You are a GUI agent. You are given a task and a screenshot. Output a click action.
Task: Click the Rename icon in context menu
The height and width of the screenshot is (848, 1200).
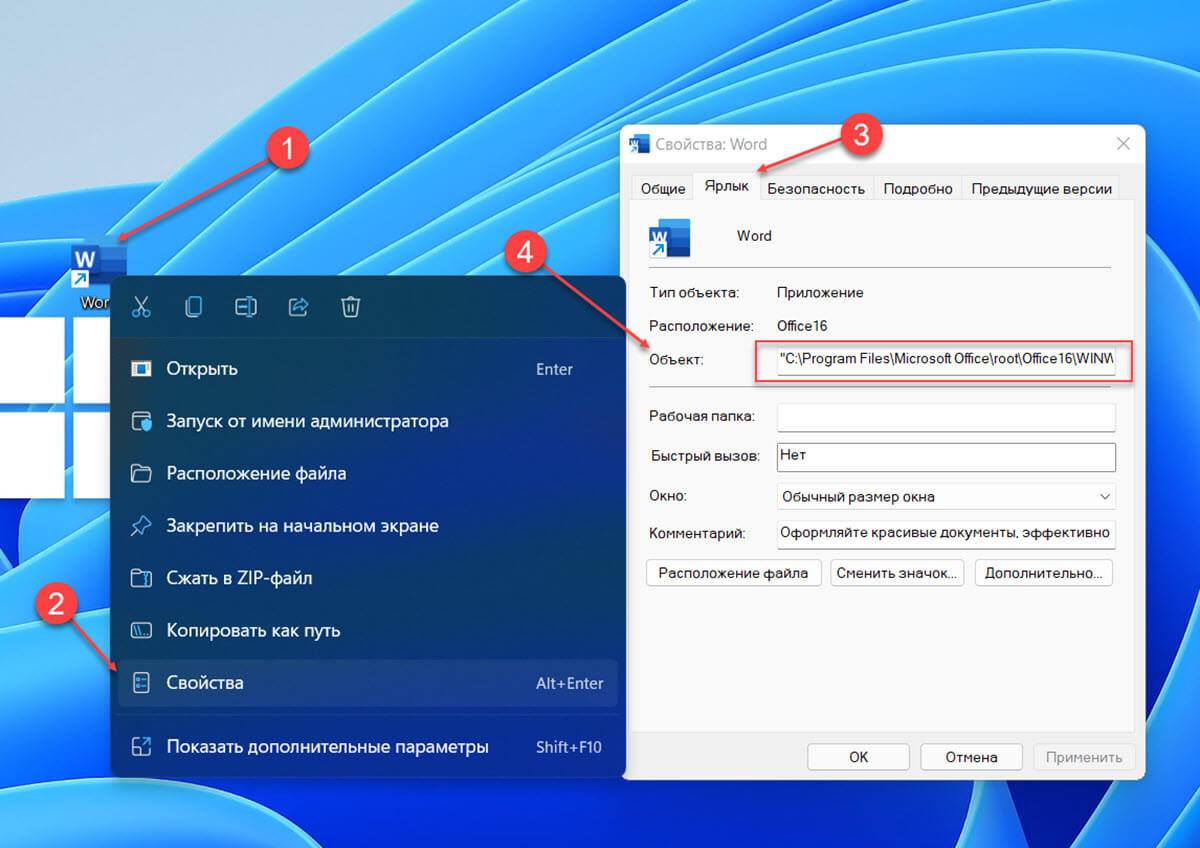[x=246, y=306]
